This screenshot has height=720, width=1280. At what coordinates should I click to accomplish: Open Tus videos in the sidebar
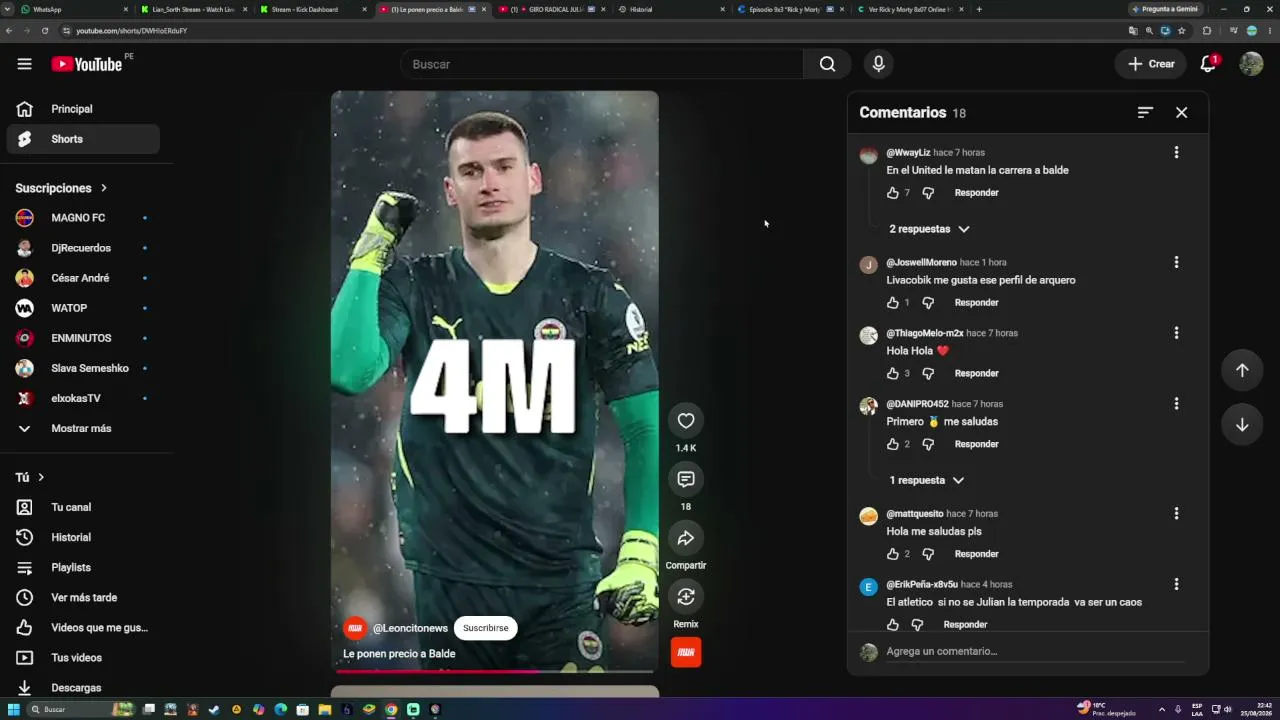point(83,657)
